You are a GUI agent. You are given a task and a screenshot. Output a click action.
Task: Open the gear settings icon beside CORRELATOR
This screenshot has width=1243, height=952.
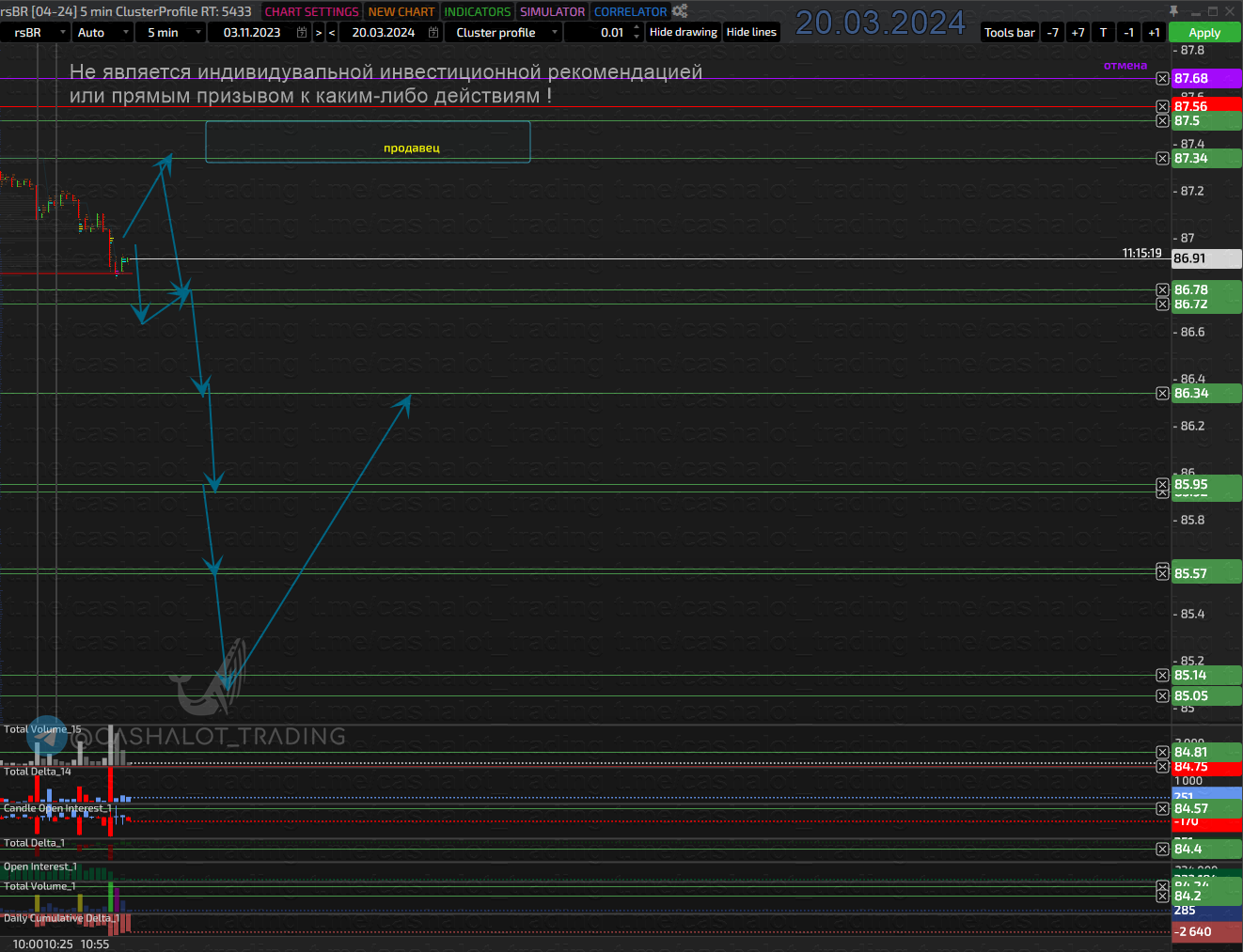click(x=680, y=11)
